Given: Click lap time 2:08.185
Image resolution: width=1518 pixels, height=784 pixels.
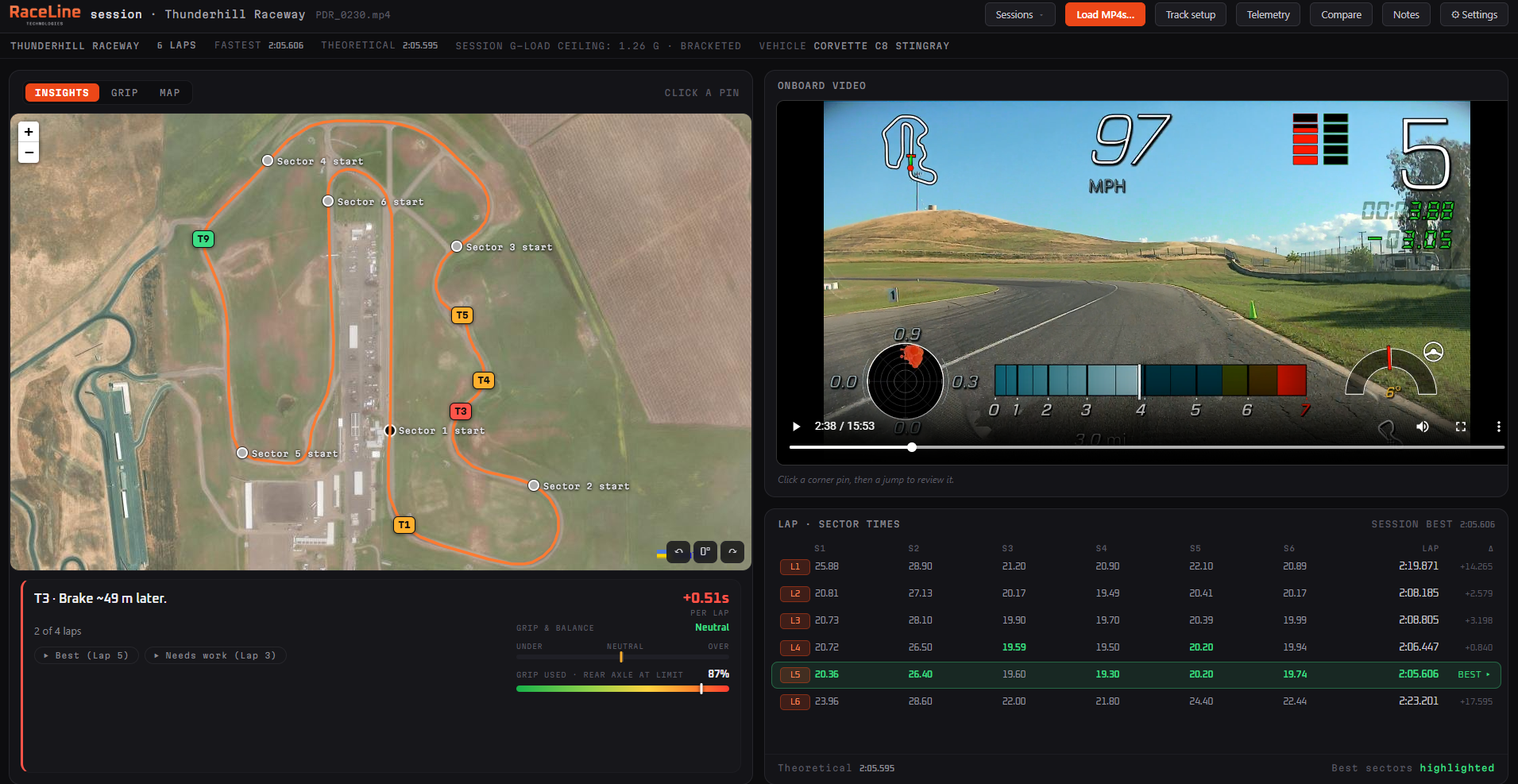Looking at the screenshot, I should pos(1418,593).
